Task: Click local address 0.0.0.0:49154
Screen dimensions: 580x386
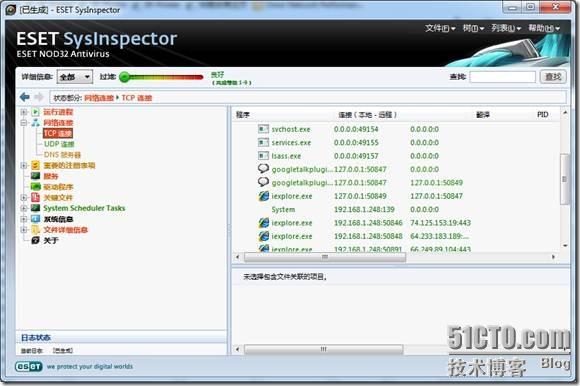Action: click(356, 129)
